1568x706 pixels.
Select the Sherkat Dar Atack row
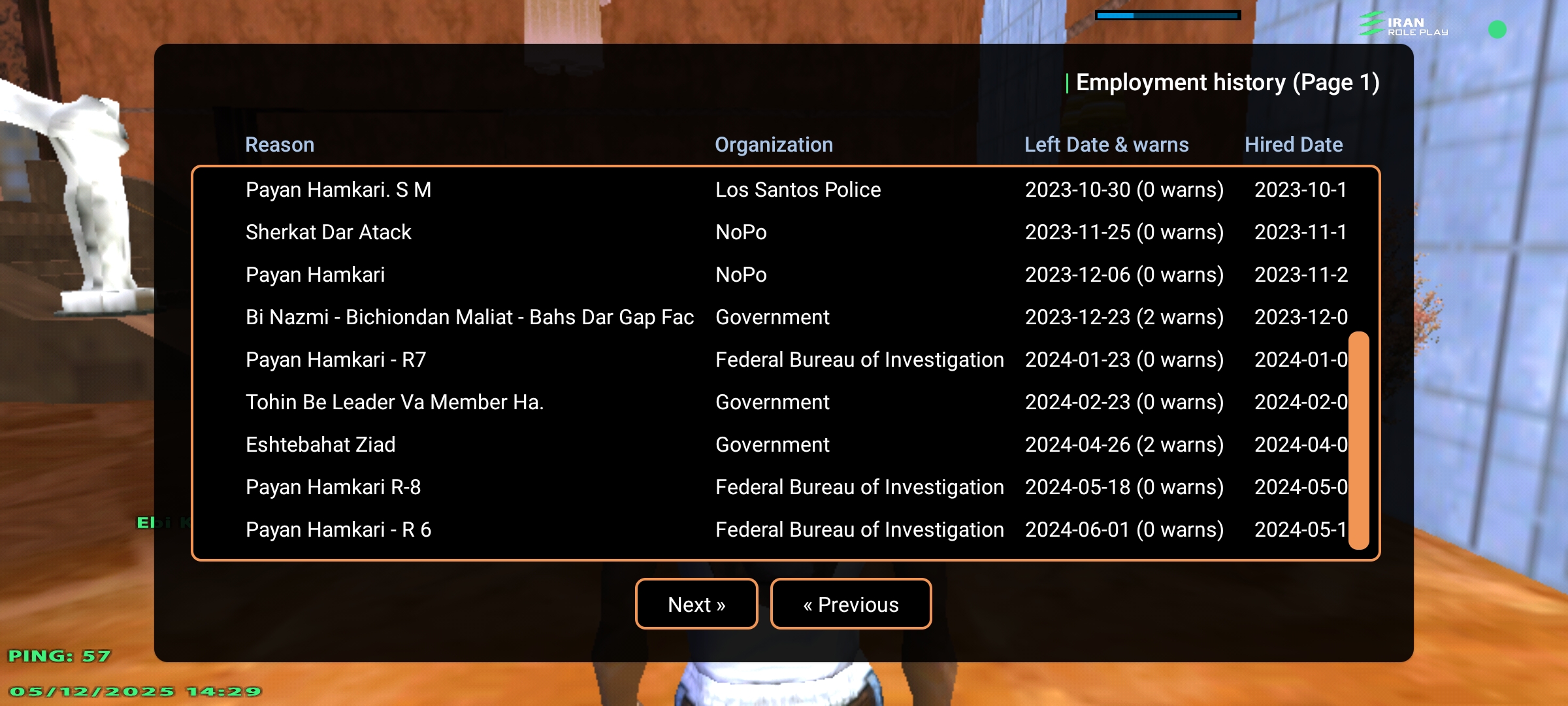tap(328, 232)
